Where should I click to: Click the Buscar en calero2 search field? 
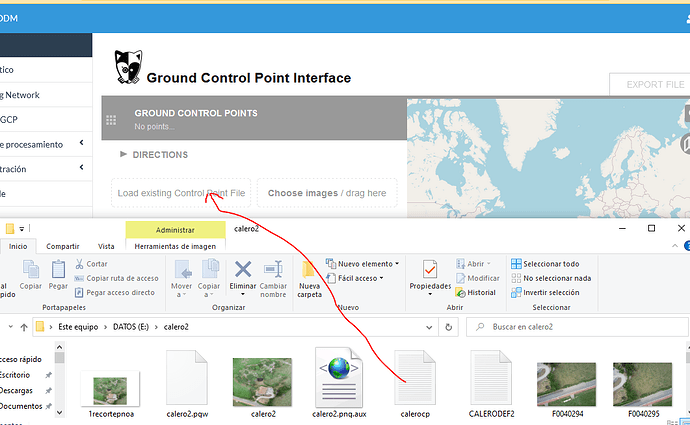pos(580,327)
